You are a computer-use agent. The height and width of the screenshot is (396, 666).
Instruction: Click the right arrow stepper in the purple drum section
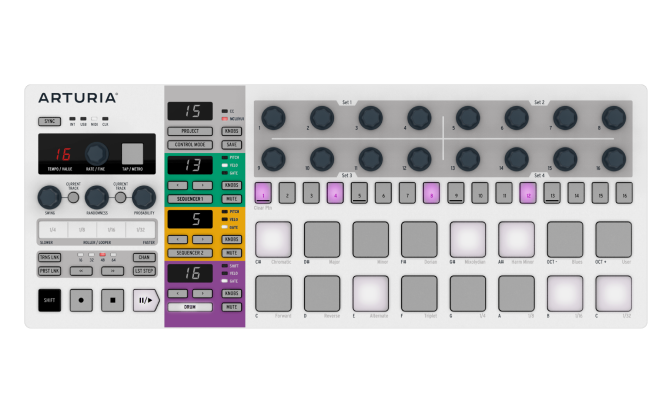tap(202, 294)
